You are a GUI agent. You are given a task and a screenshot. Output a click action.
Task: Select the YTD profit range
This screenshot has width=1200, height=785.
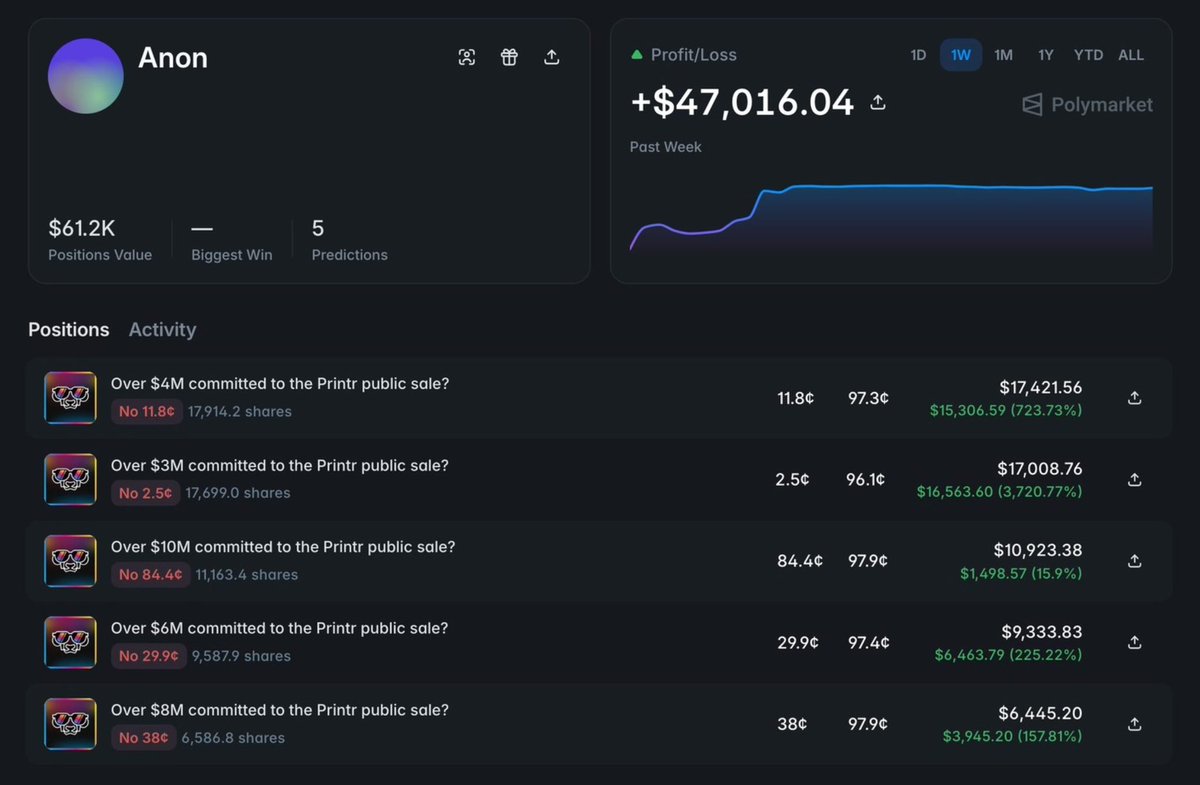tap(1088, 55)
